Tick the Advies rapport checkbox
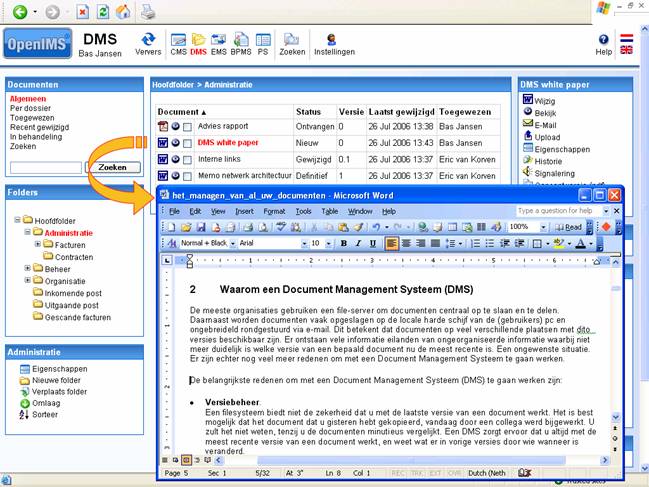 (187, 127)
